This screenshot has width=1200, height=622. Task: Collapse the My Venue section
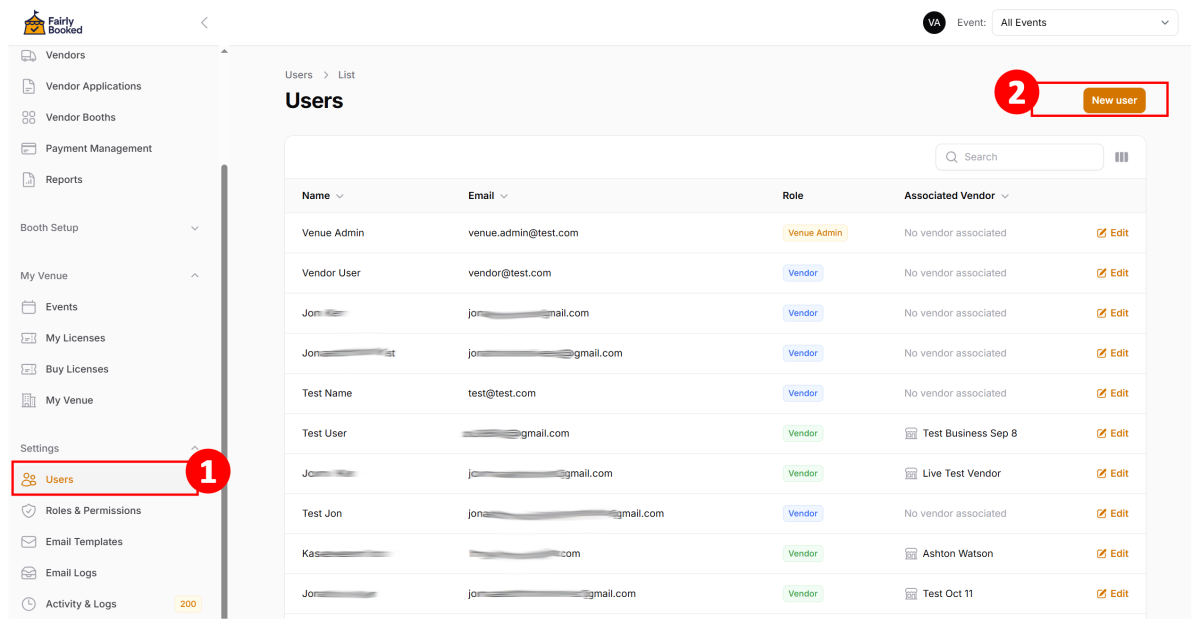coord(194,276)
